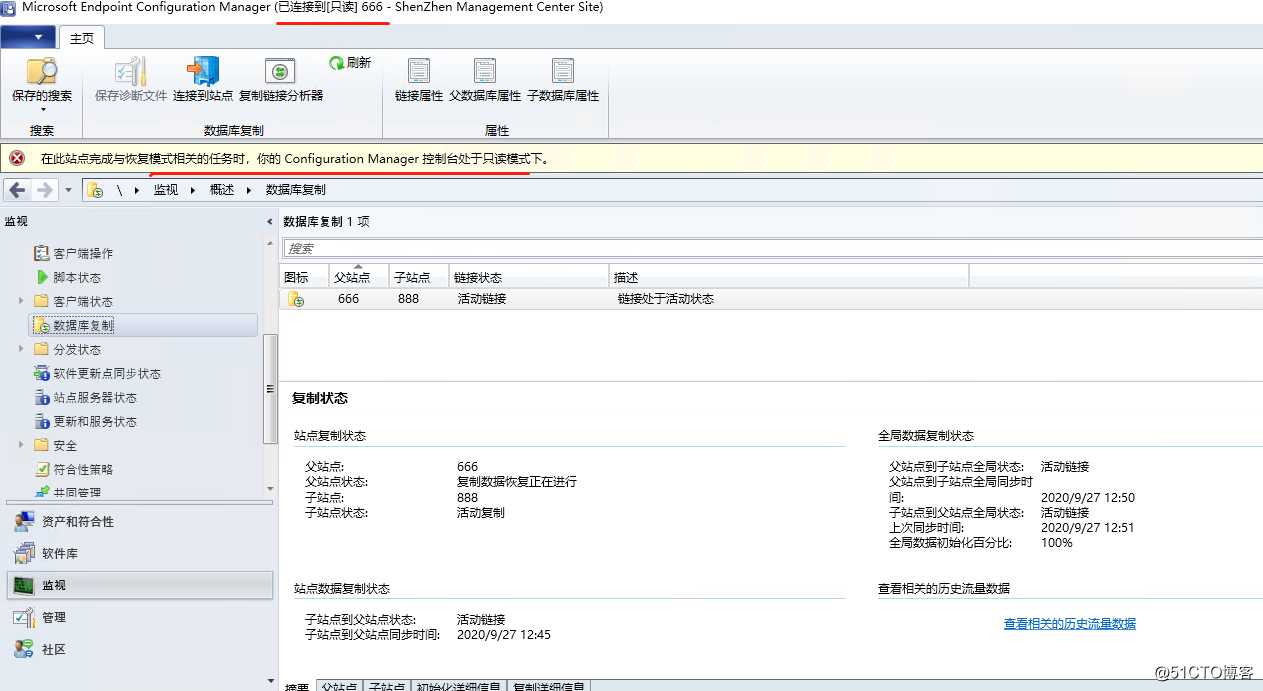The height and width of the screenshot is (691, 1263).
Task: Click the forward navigation arrow
Action: click(x=44, y=190)
